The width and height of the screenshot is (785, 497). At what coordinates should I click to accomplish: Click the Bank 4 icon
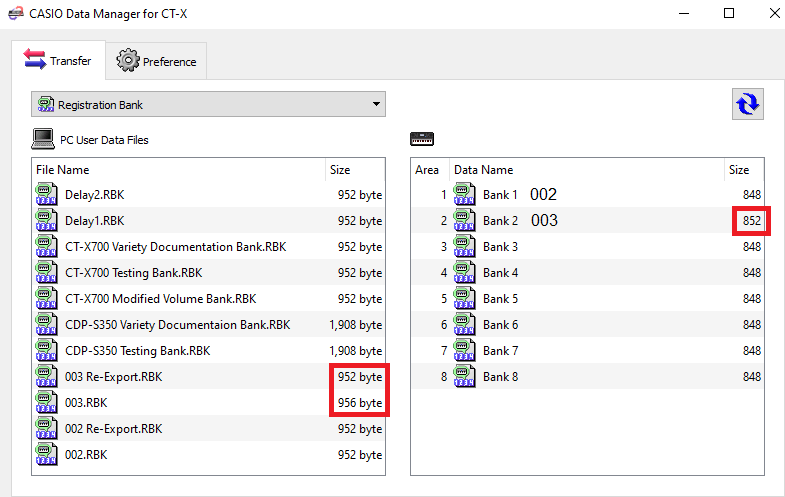pyautogui.click(x=464, y=272)
